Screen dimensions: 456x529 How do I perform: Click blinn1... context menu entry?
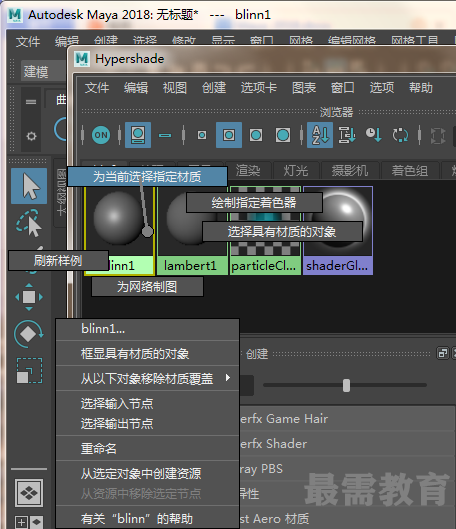coord(148,329)
